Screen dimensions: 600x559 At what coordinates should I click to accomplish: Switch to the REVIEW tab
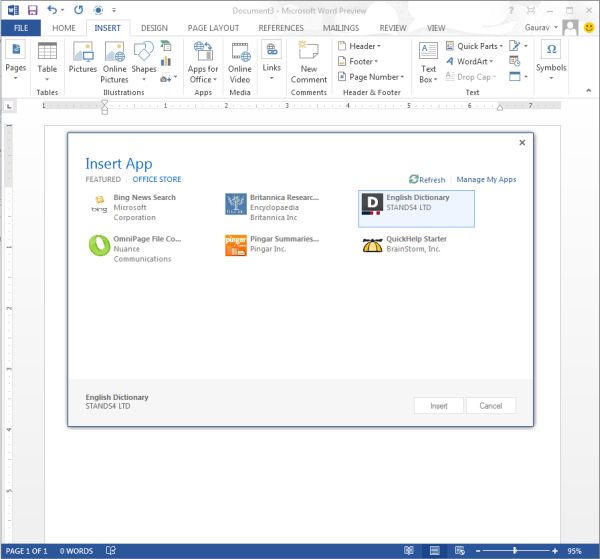coord(393,28)
